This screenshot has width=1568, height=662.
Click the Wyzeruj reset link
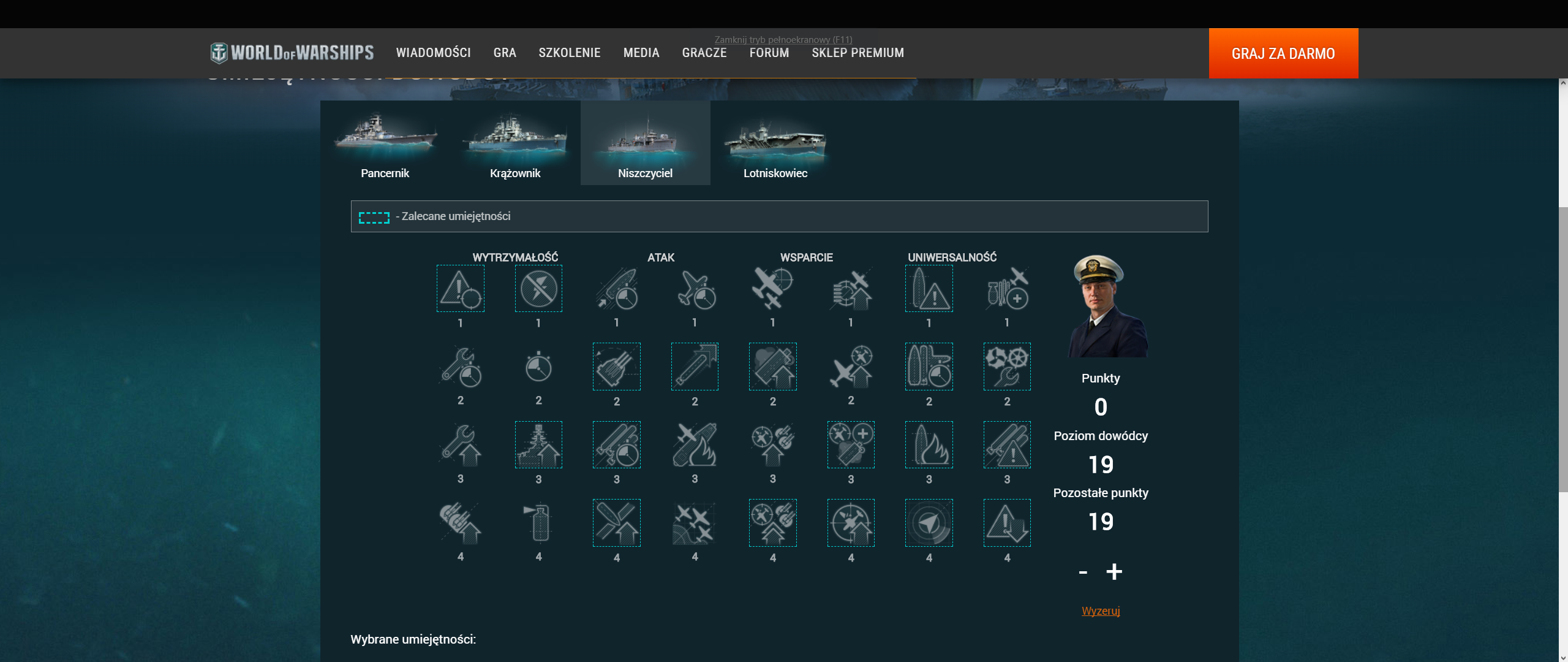[1101, 611]
